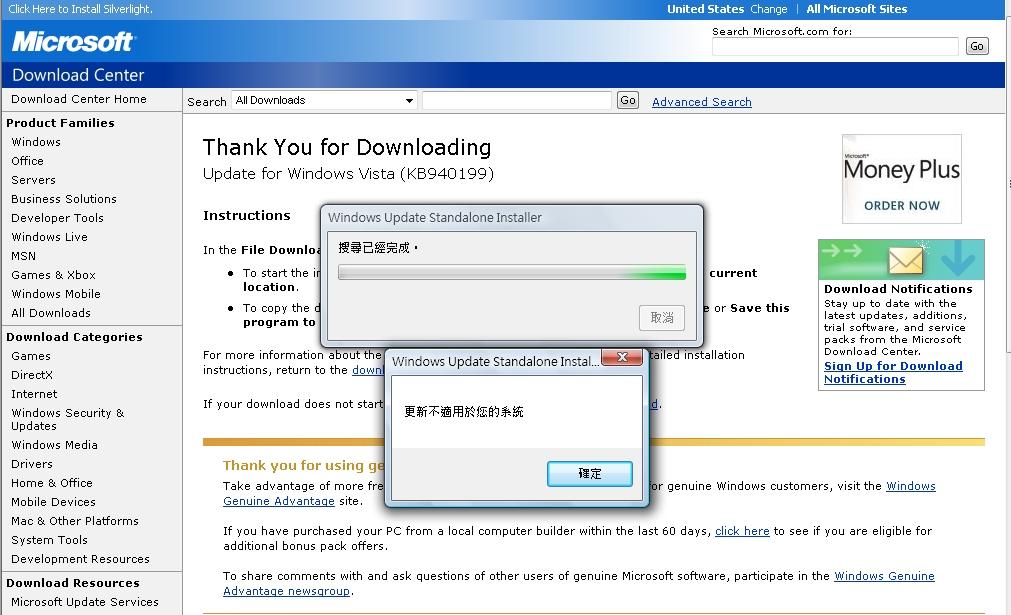This screenshot has width=1011, height=615.
Task: Open the Drivers download category
Action: pos(32,464)
